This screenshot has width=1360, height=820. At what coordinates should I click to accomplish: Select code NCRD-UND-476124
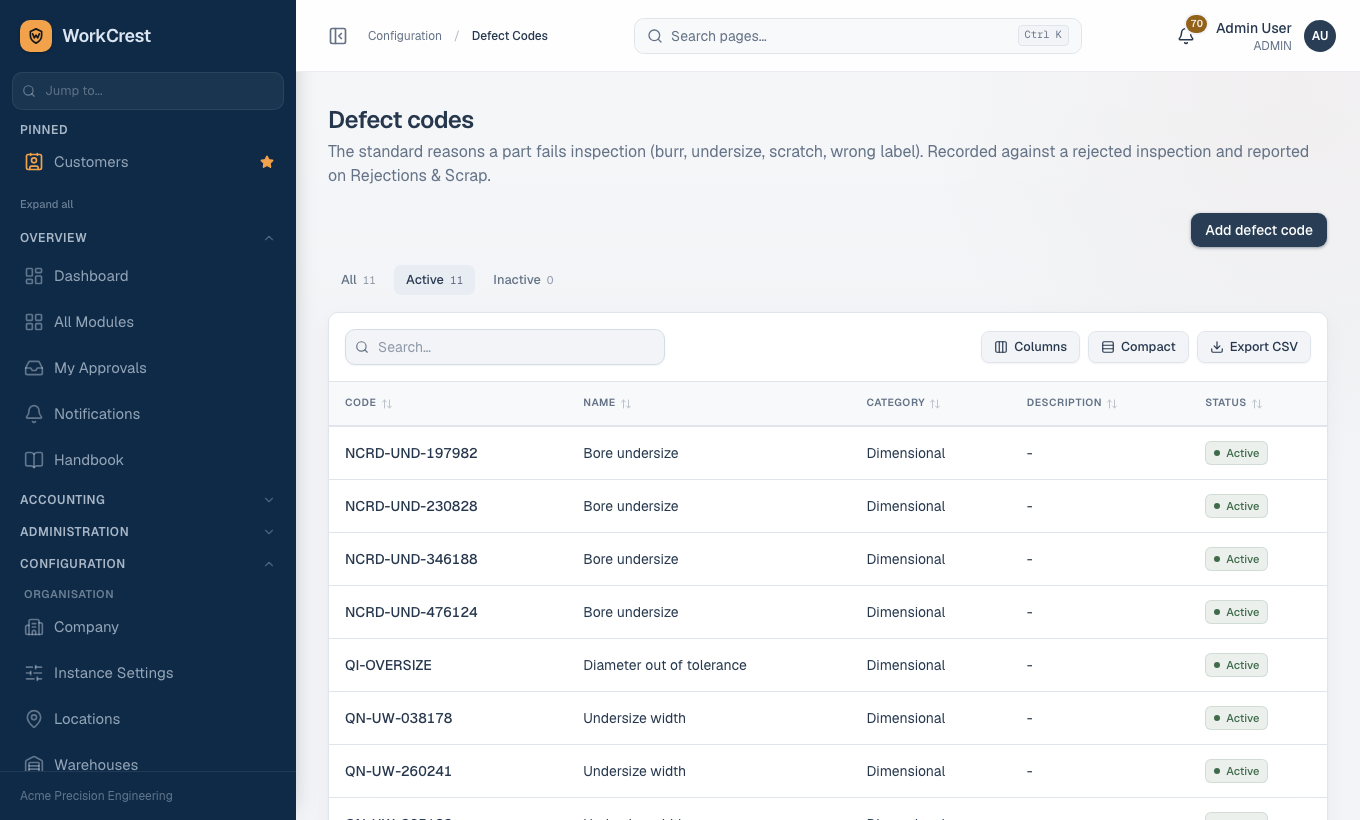411,612
